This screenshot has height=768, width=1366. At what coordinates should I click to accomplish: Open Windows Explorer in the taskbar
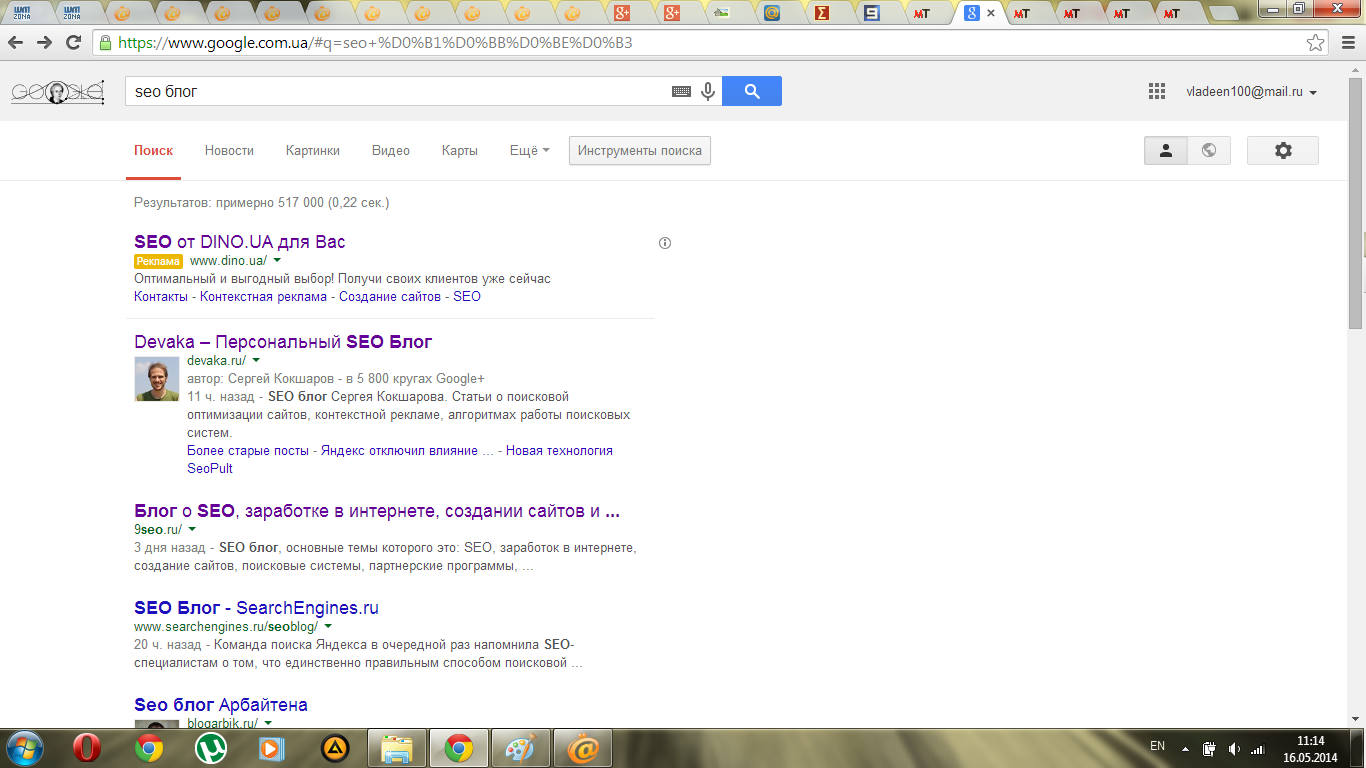tap(397, 748)
